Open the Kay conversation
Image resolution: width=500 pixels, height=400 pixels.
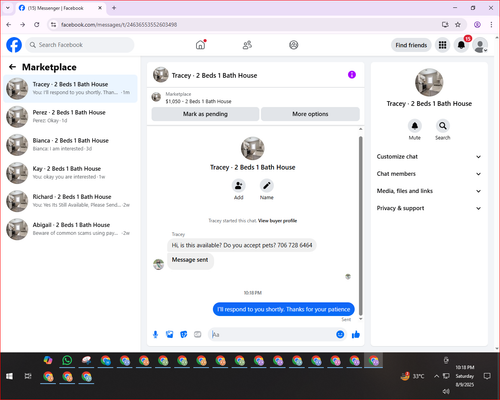70,173
